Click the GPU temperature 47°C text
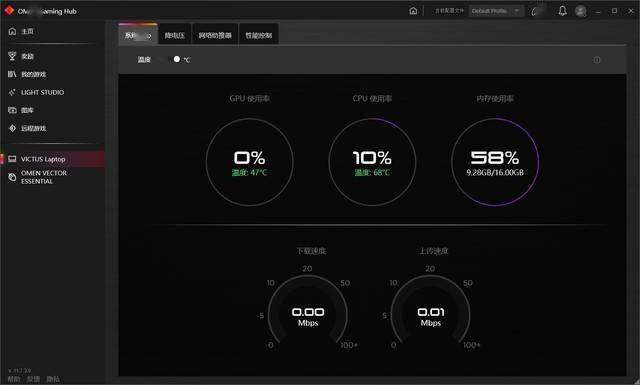640x385 pixels. (249, 173)
